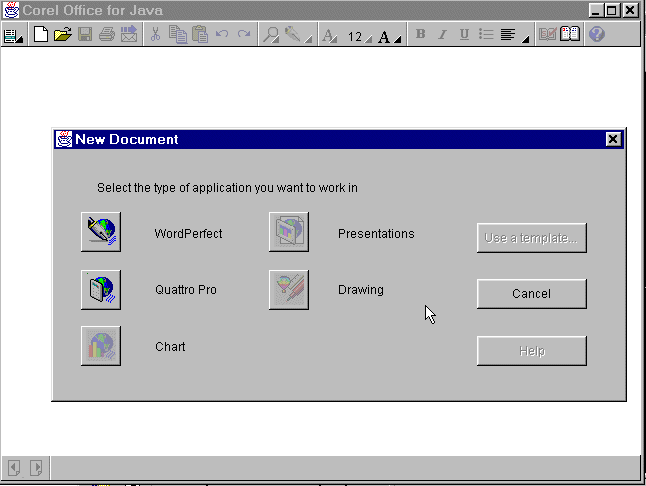646x486 pixels.
Task: Click the New Document dialog title icon
Action: click(64, 139)
